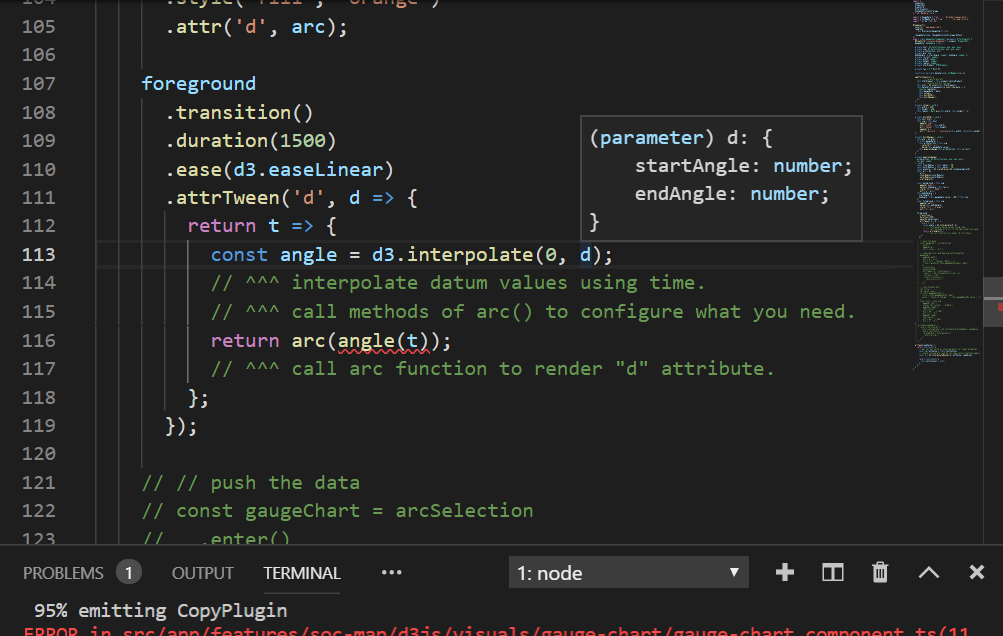This screenshot has width=1003, height=636.
Task: Close the bottom panel with the X icon
Action: (x=975, y=572)
